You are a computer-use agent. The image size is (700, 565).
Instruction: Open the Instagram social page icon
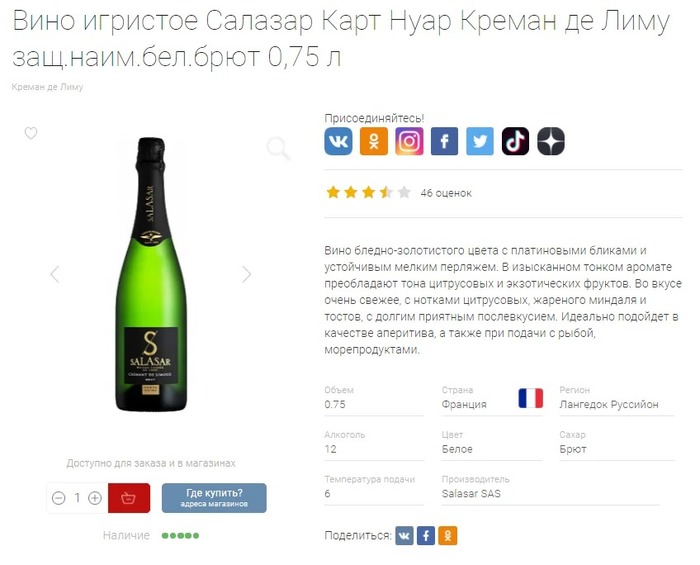point(409,141)
